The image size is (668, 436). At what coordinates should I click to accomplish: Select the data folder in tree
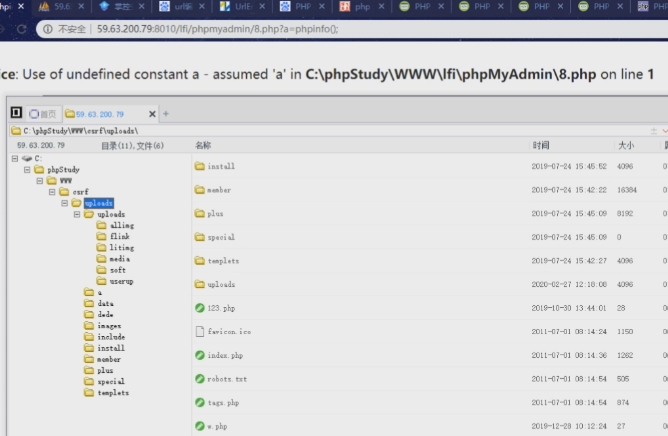coord(99,303)
